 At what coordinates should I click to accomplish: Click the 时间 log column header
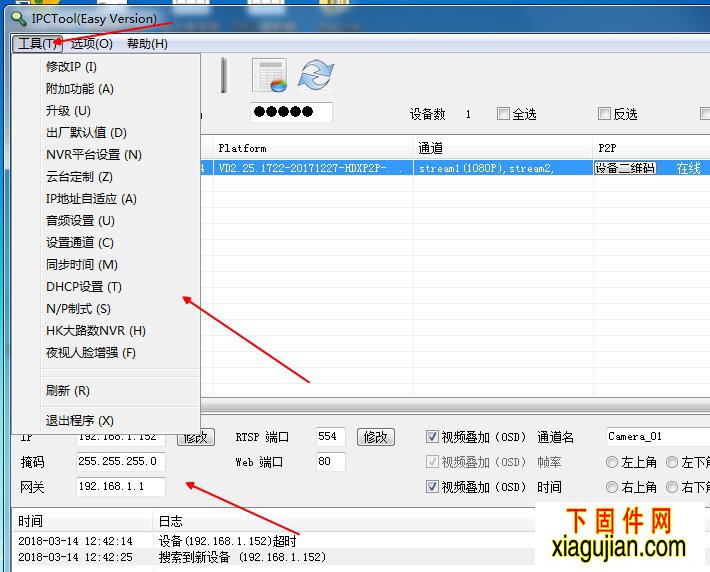82,521
